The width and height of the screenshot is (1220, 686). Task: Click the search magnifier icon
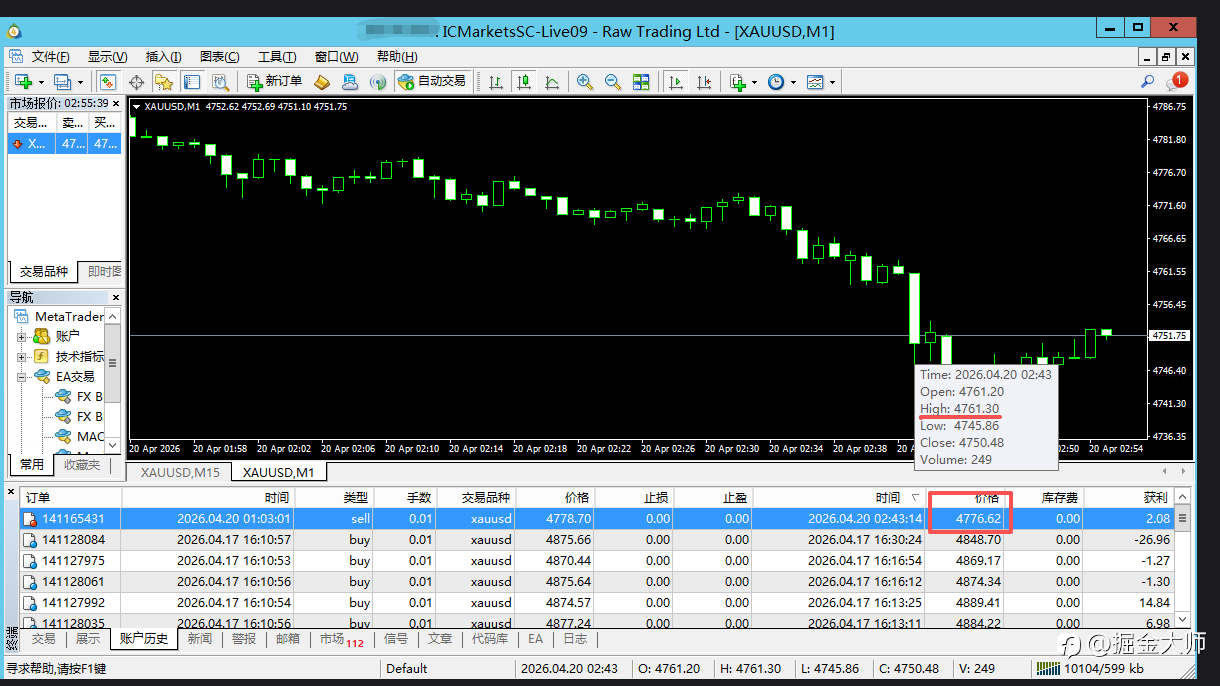pos(1148,82)
